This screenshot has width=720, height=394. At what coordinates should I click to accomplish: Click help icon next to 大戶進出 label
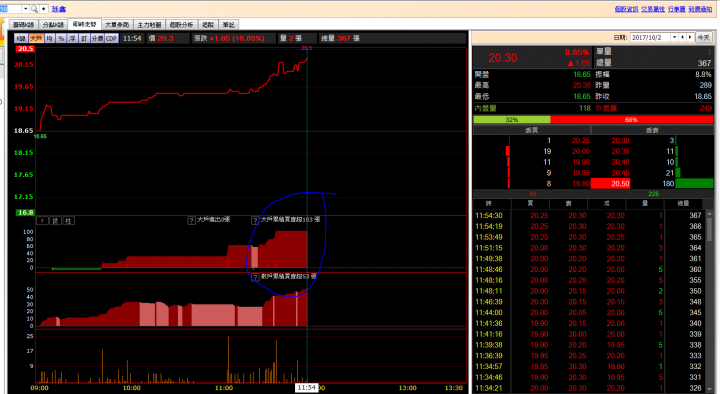click(x=191, y=220)
